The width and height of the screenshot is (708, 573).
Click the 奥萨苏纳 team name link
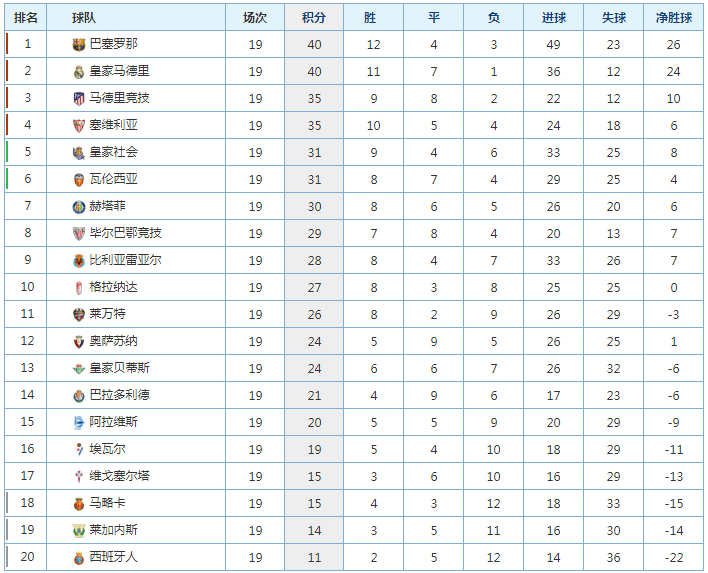coord(113,341)
